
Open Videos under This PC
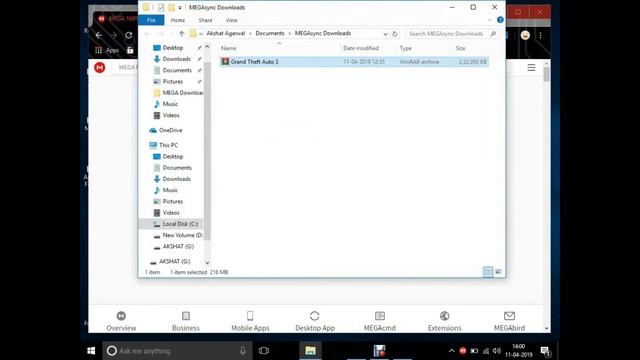pyautogui.click(x=171, y=213)
